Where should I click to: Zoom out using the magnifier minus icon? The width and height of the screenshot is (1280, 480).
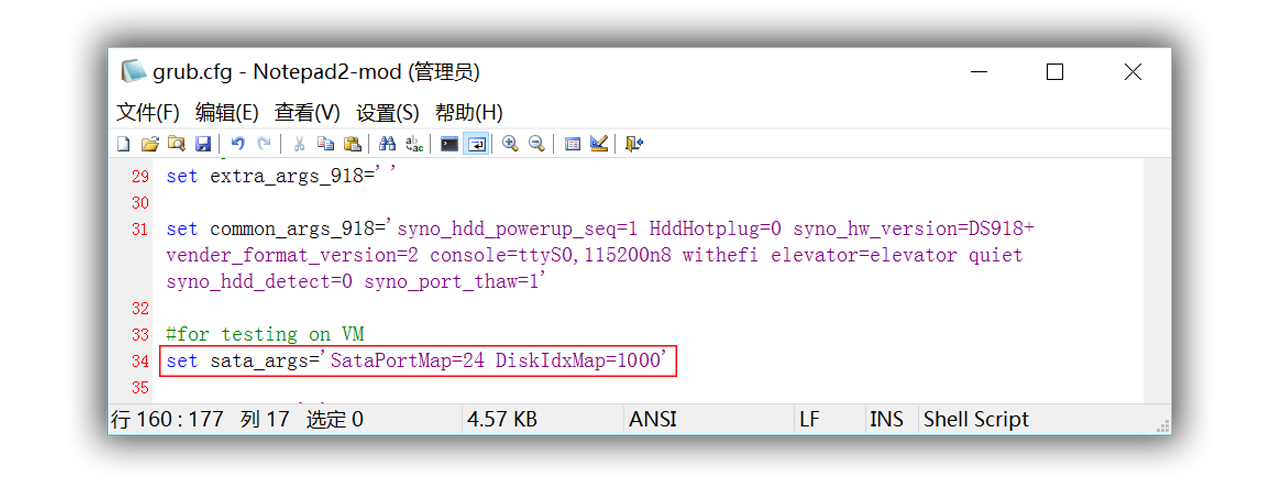pos(537,144)
